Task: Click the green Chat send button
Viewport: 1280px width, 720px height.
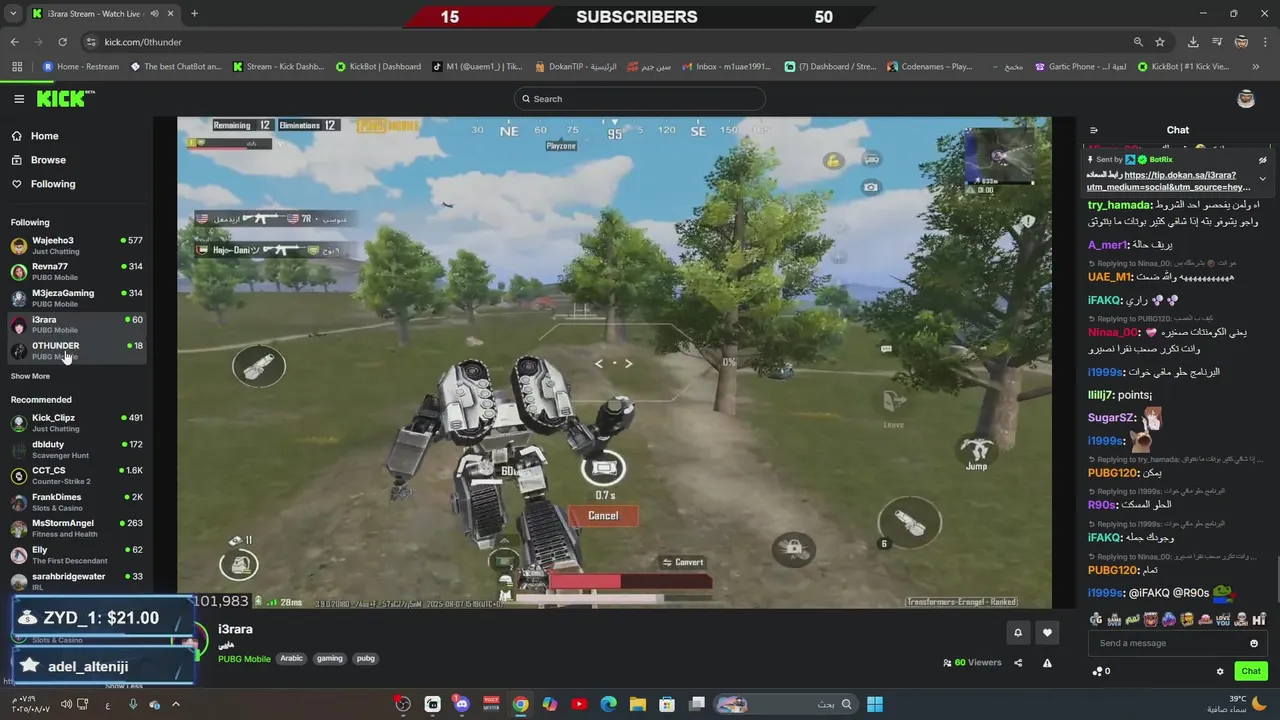Action: (1251, 671)
